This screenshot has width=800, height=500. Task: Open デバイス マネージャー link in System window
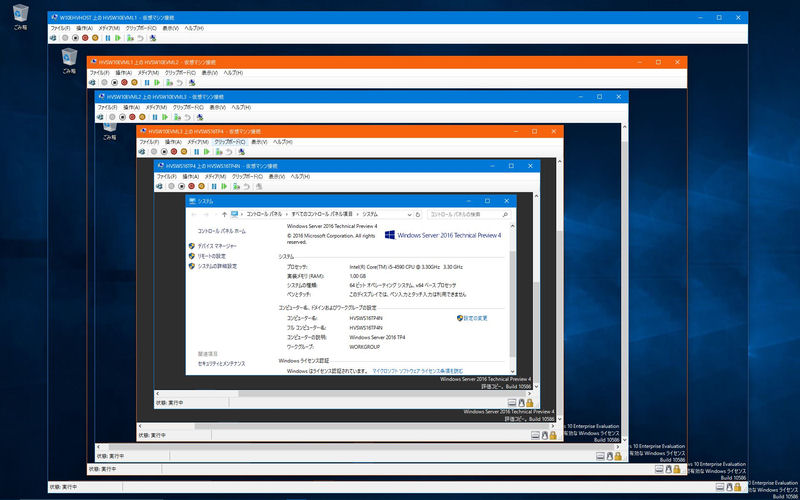[217, 246]
